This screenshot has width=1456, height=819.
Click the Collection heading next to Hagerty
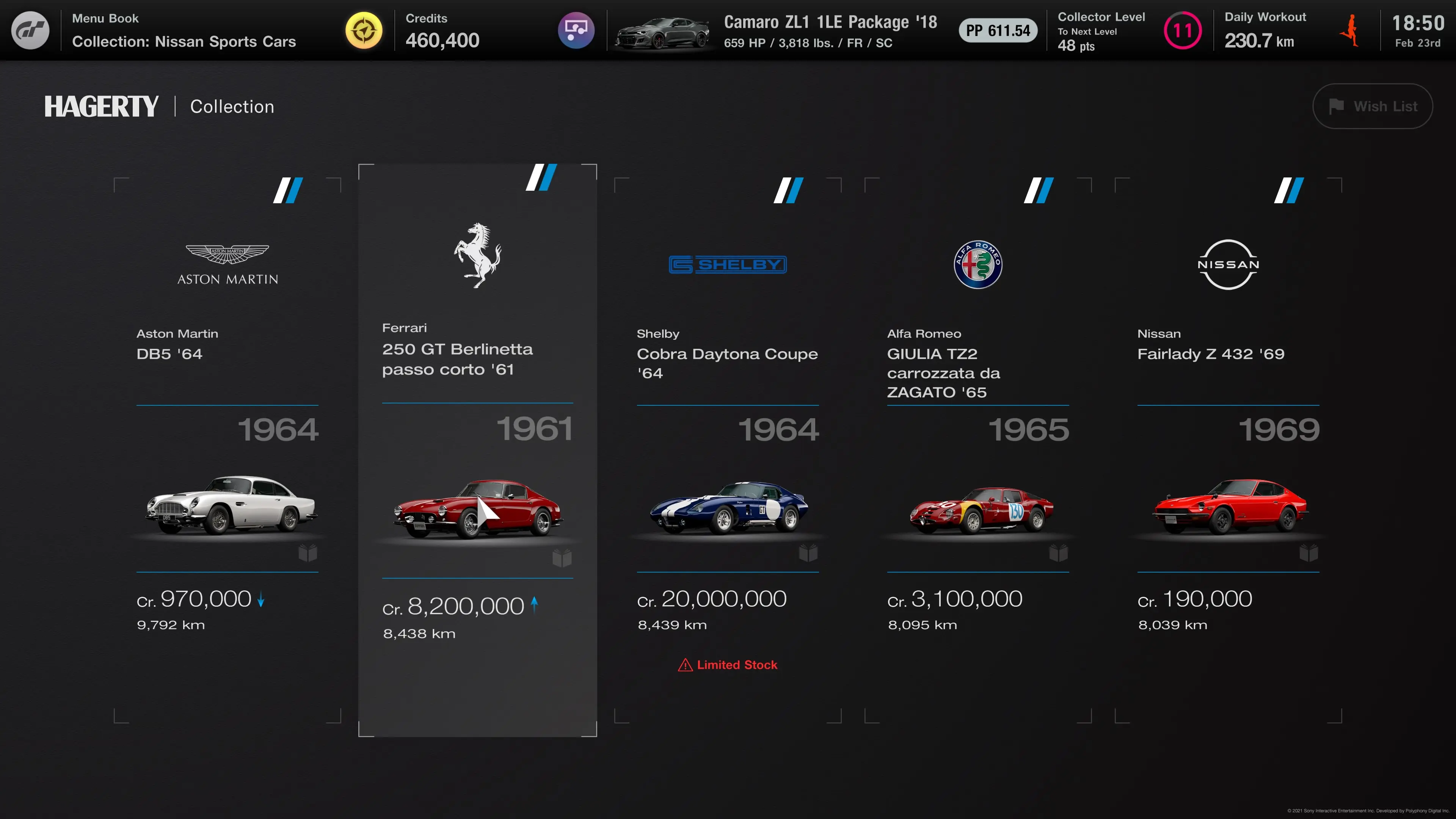[232, 106]
